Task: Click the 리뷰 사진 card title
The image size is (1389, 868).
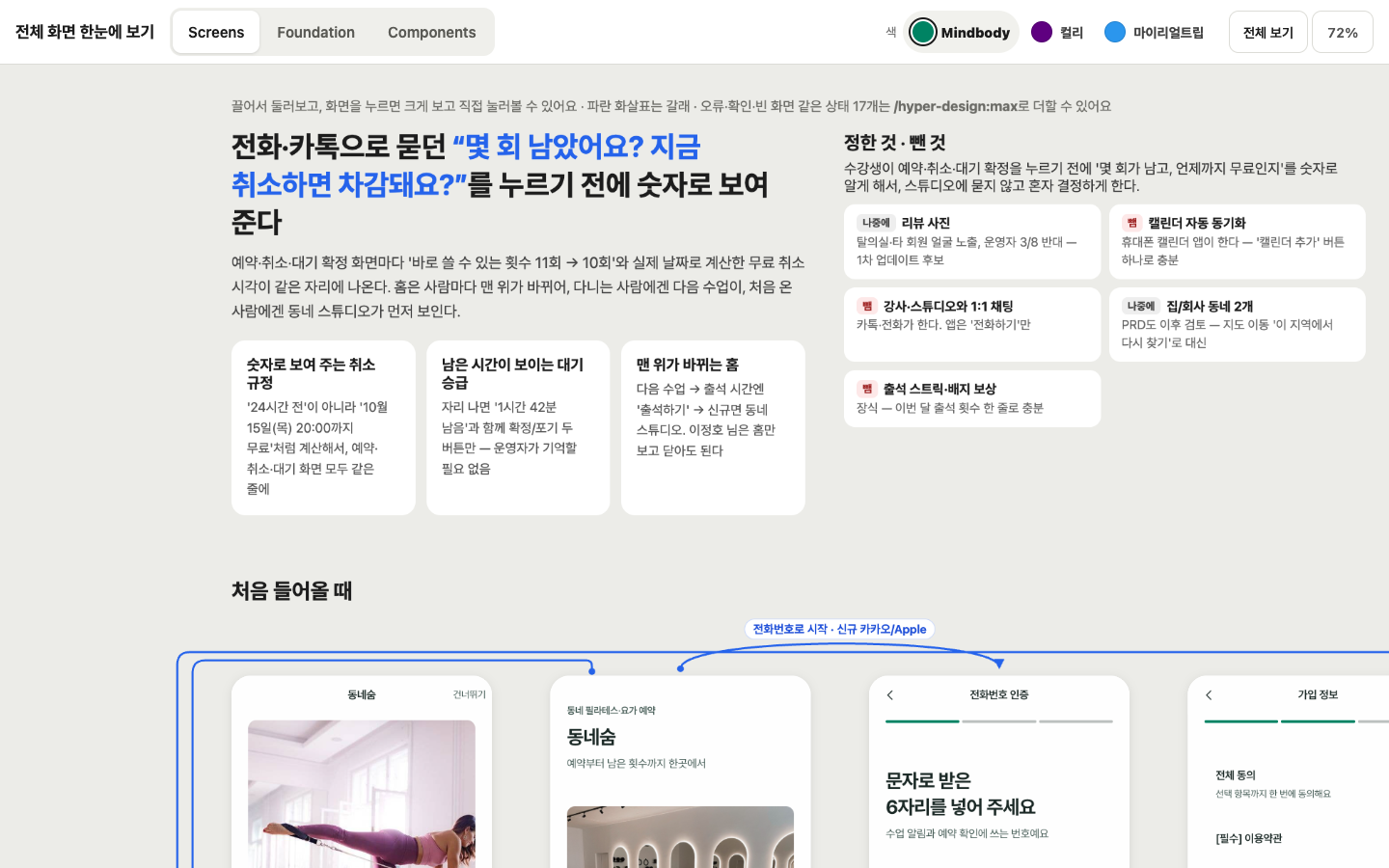Action: click(x=926, y=223)
